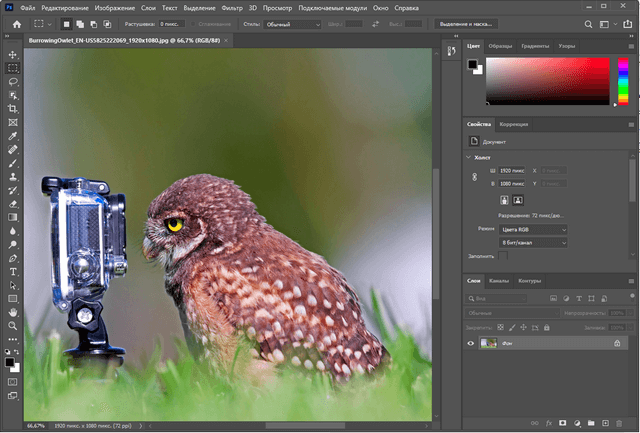Screen dimensions: 640x433
Task: Click the Search magnifier icon in the top-right corner
Action: click(x=588, y=24)
